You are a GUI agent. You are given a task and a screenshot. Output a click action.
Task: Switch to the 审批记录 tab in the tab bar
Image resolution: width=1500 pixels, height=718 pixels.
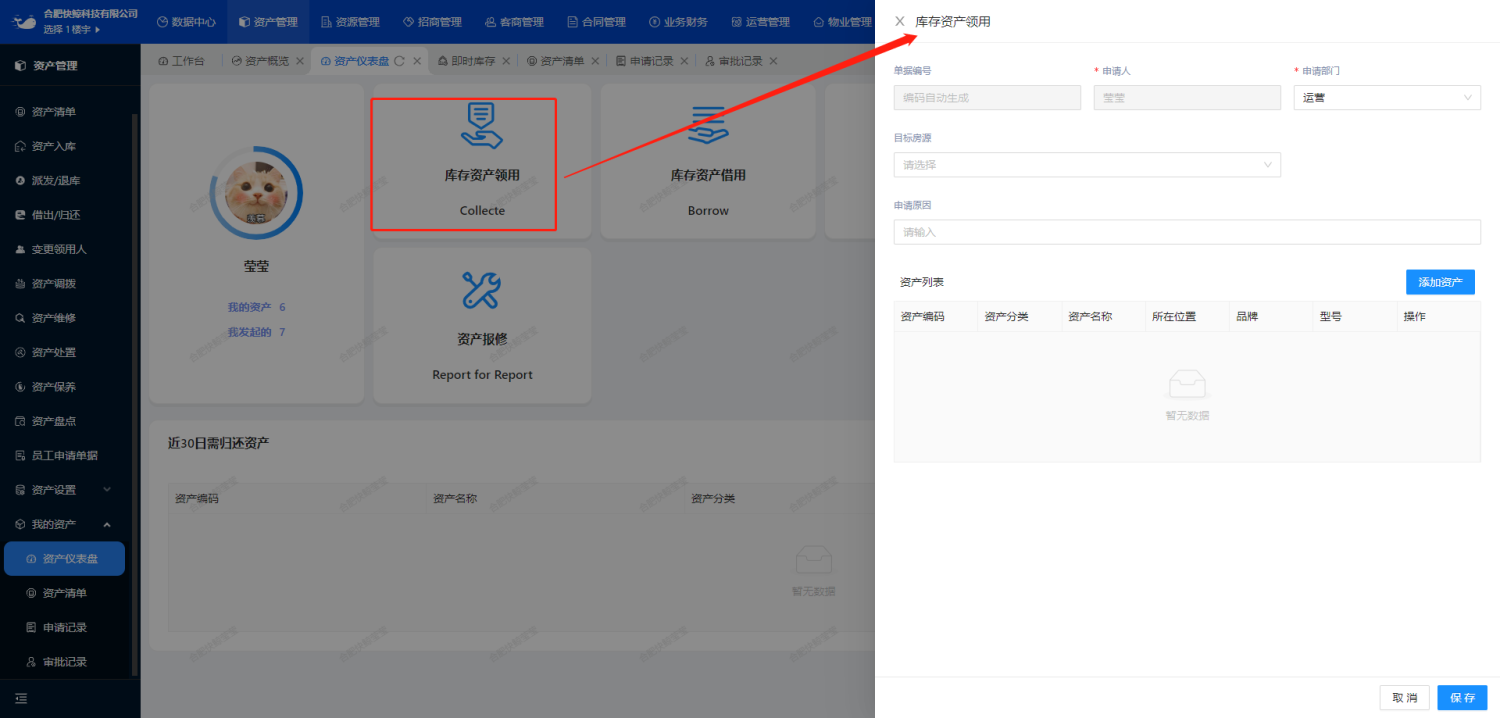[x=734, y=61]
